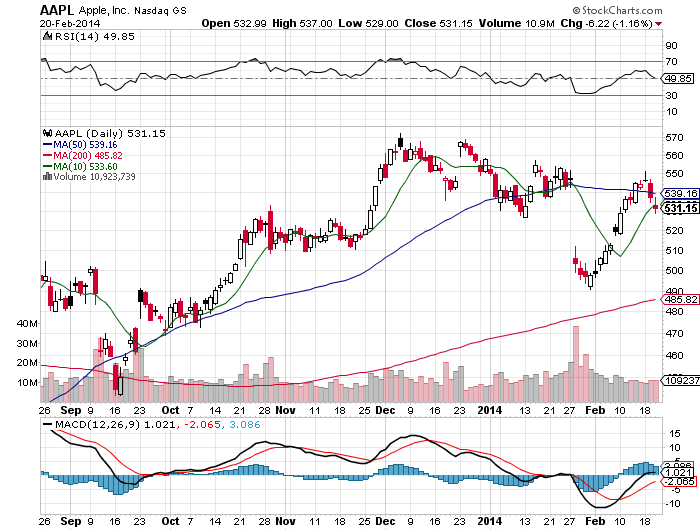This screenshot has height=530, width=700.
Task: Click the blue MA(50) line swatch in legend
Action: [x=47, y=145]
